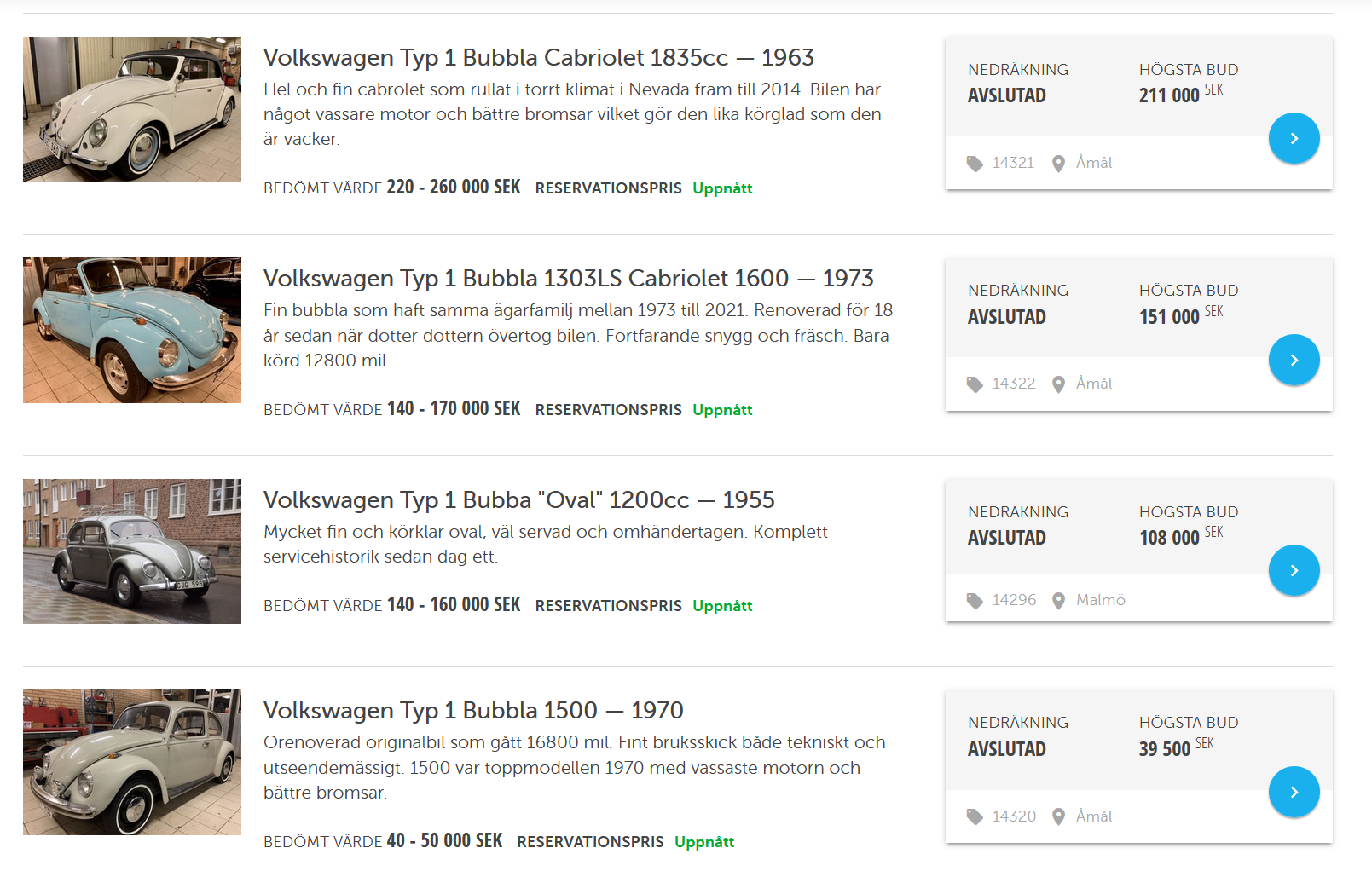Click the location pin beside lot 14321
Image resolution: width=1372 pixels, height=877 pixels.
(x=1058, y=164)
